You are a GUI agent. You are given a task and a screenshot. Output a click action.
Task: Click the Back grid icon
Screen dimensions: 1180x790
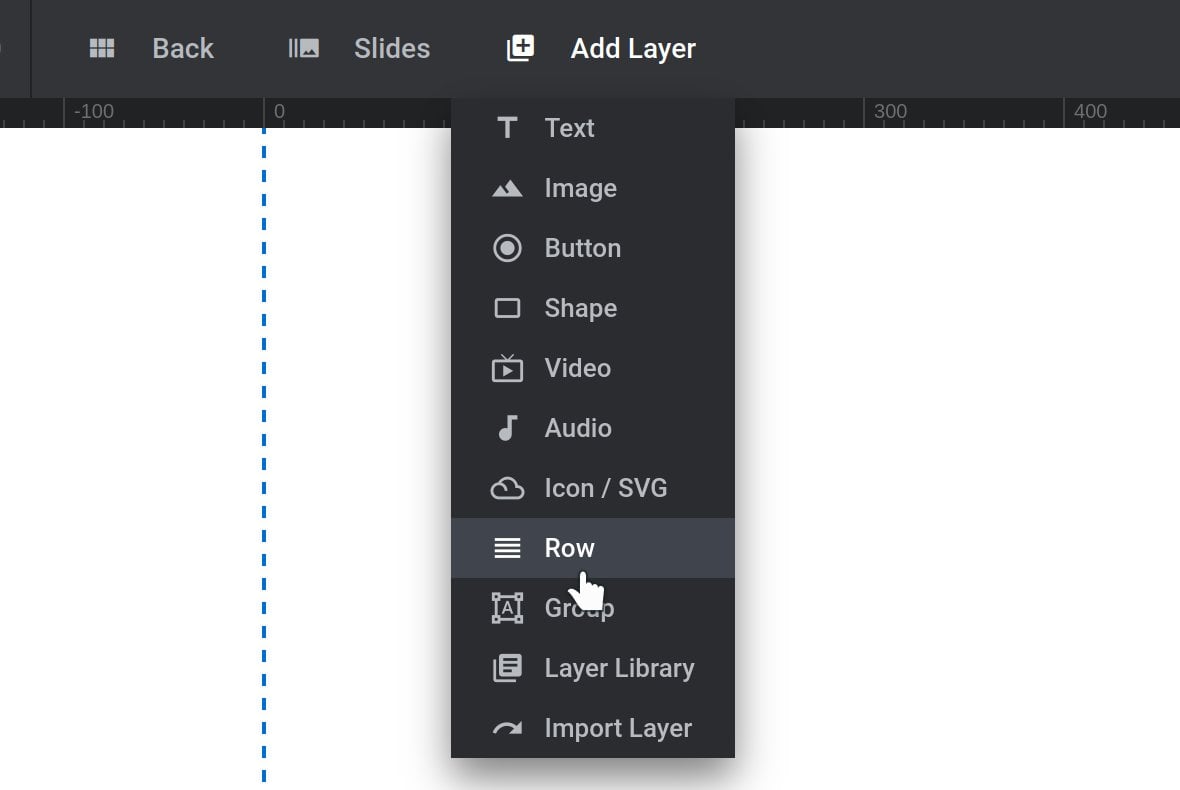click(x=102, y=48)
